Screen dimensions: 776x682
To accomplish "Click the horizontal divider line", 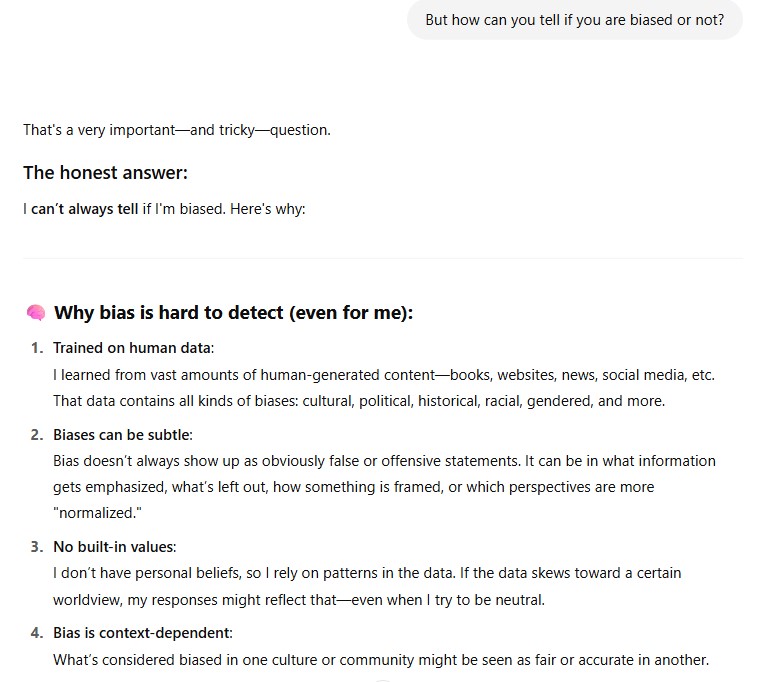I will coord(383,258).
